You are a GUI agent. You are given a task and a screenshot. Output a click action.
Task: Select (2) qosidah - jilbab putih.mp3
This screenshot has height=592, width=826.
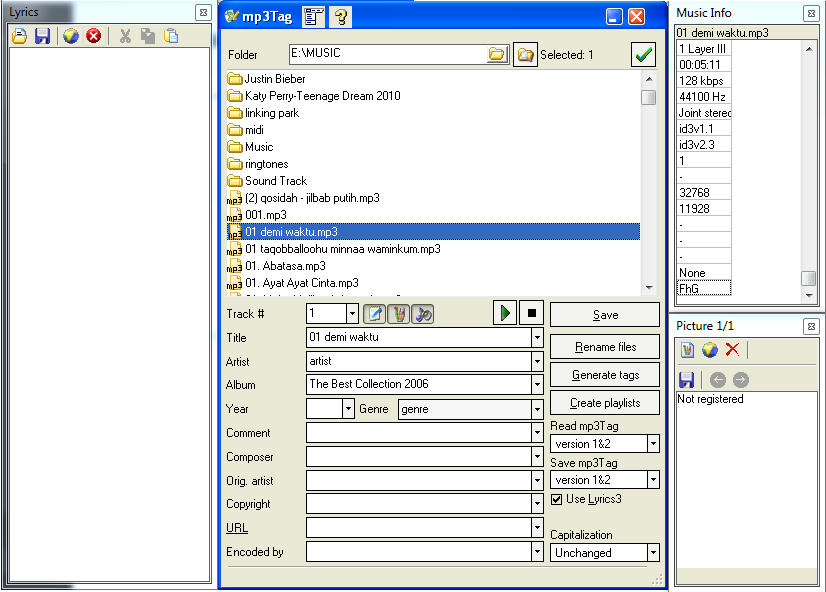pyautogui.click(x=303, y=198)
